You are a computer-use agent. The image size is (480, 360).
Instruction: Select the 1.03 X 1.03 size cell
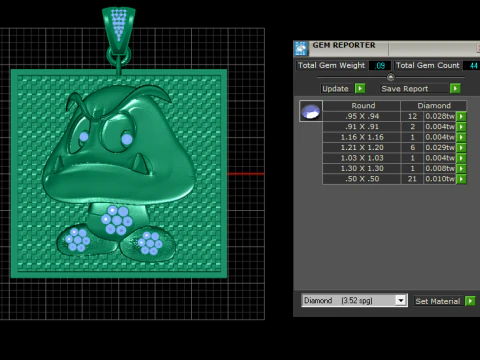[x=362, y=158]
